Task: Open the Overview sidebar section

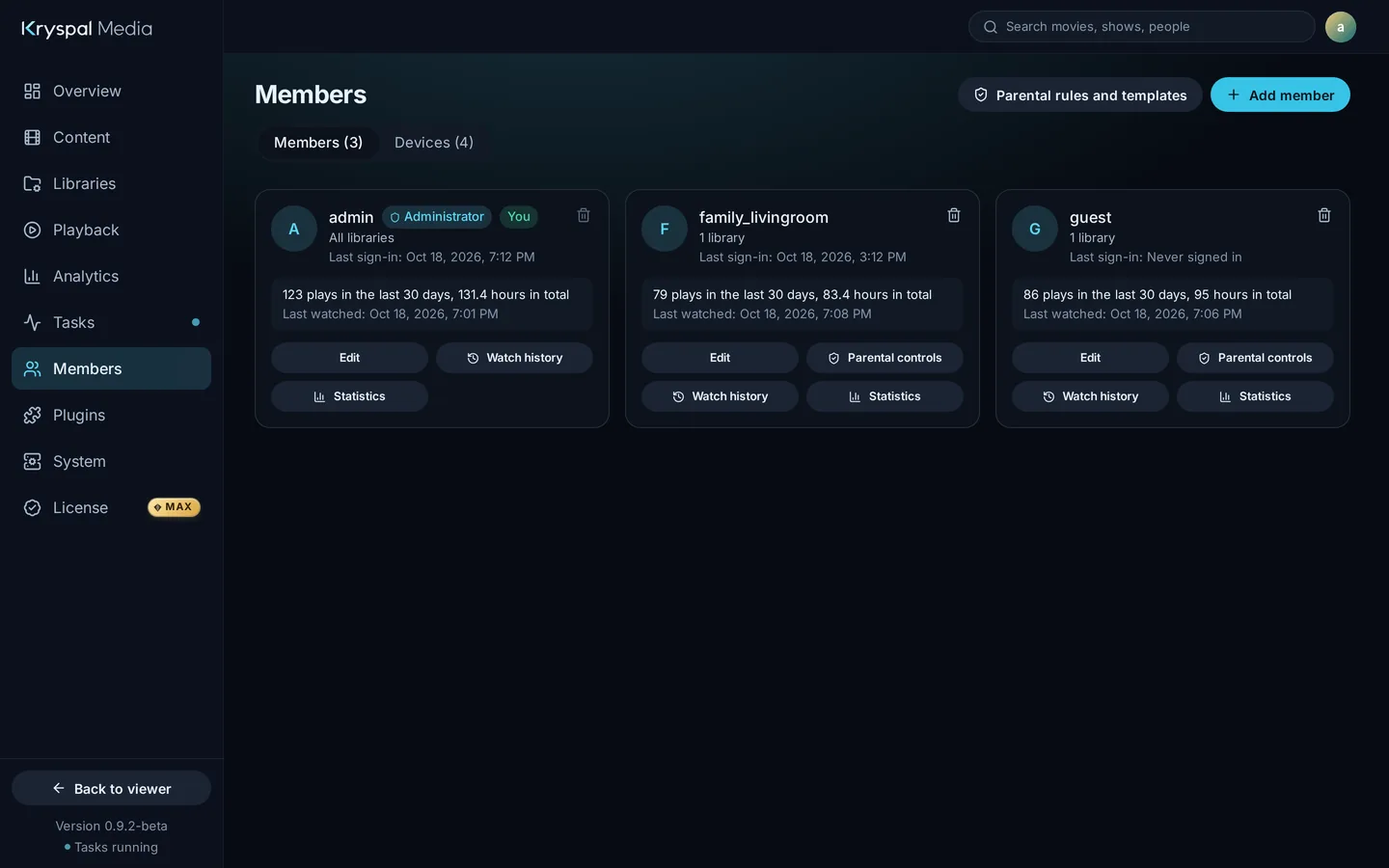Action: point(111,91)
